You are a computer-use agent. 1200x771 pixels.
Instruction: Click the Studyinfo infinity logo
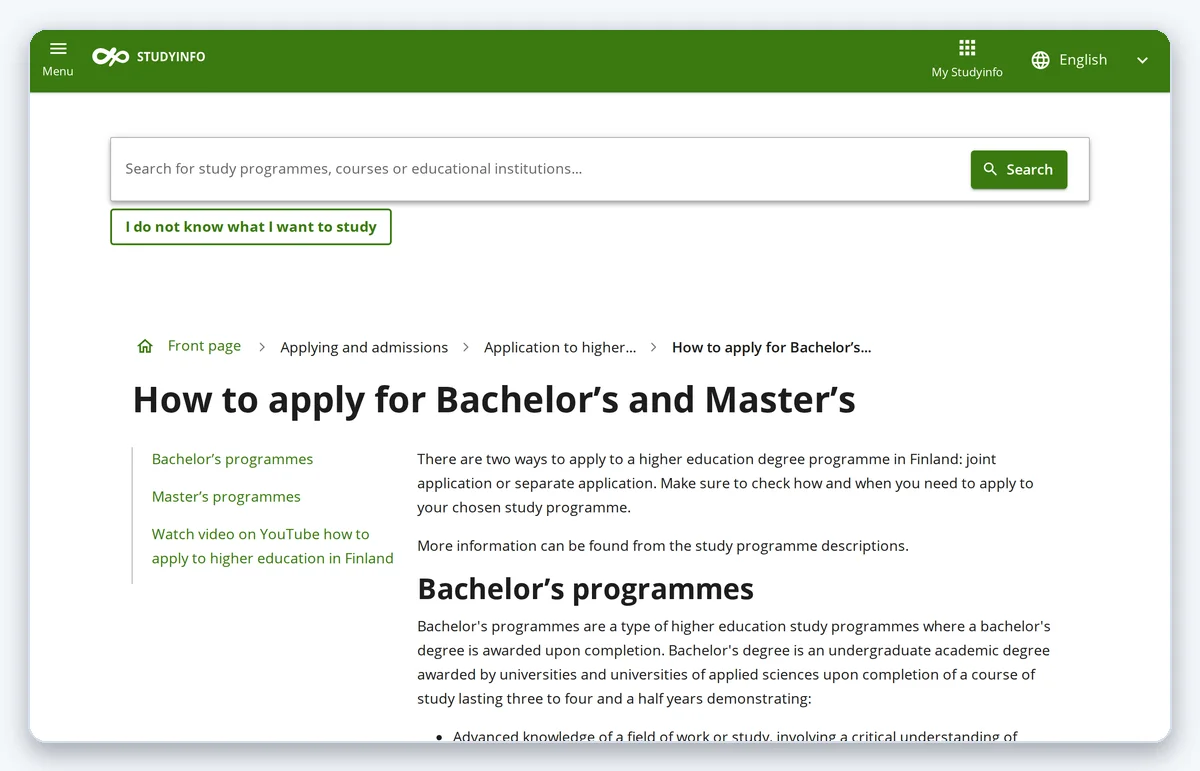111,57
